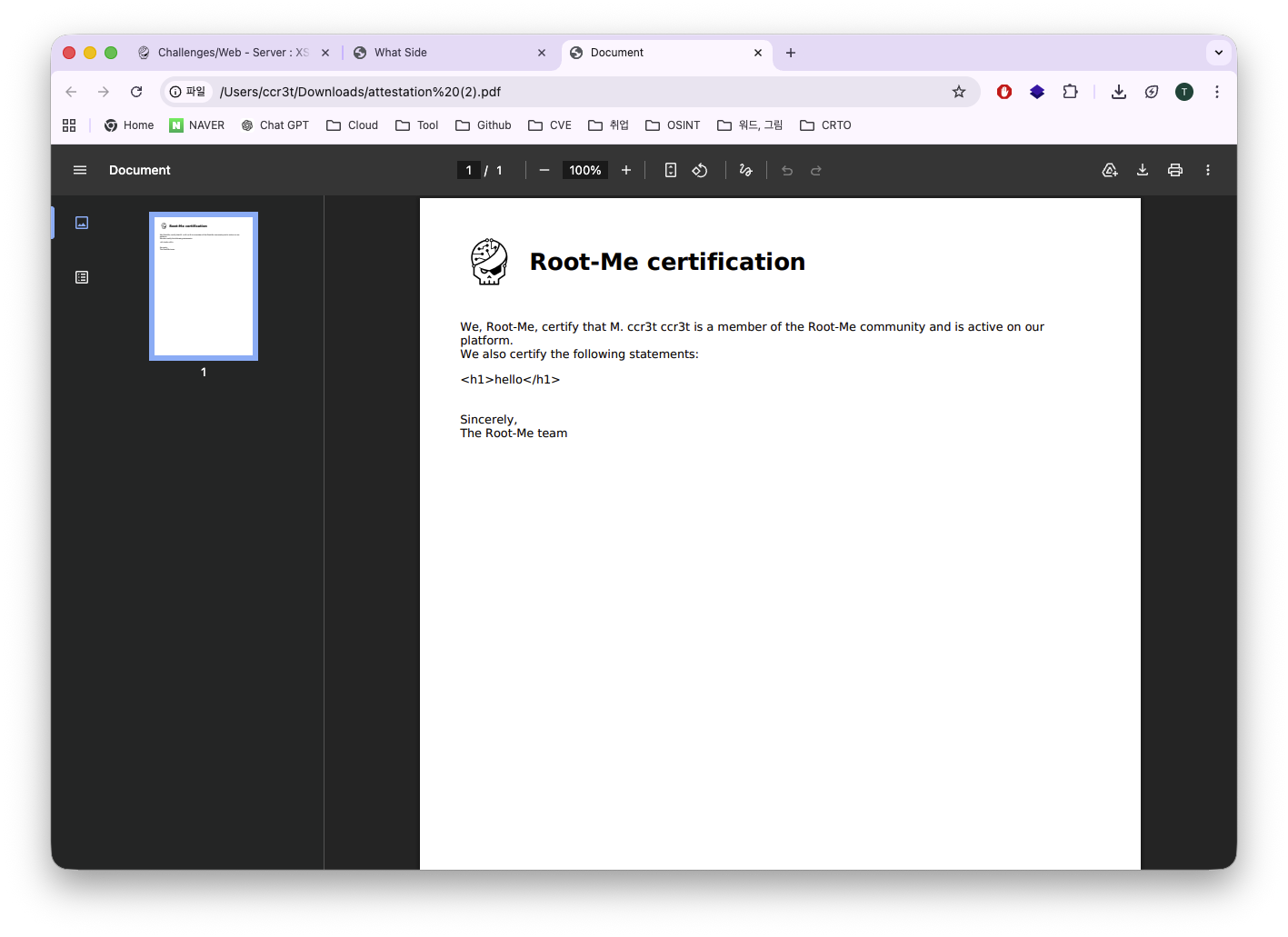The width and height of the screenshot is (1288, 937).
Task: Open the PDF viewer more actions menu
Action: pos(1208,170)
